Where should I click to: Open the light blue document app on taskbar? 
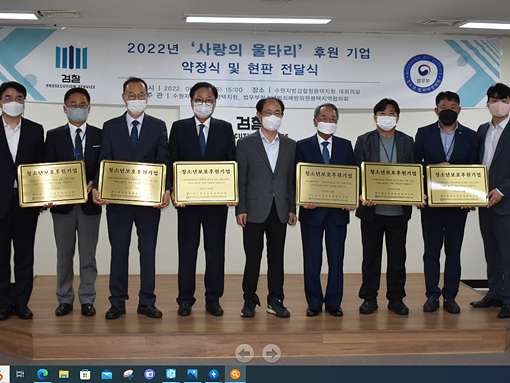click(x=171, y=374)
